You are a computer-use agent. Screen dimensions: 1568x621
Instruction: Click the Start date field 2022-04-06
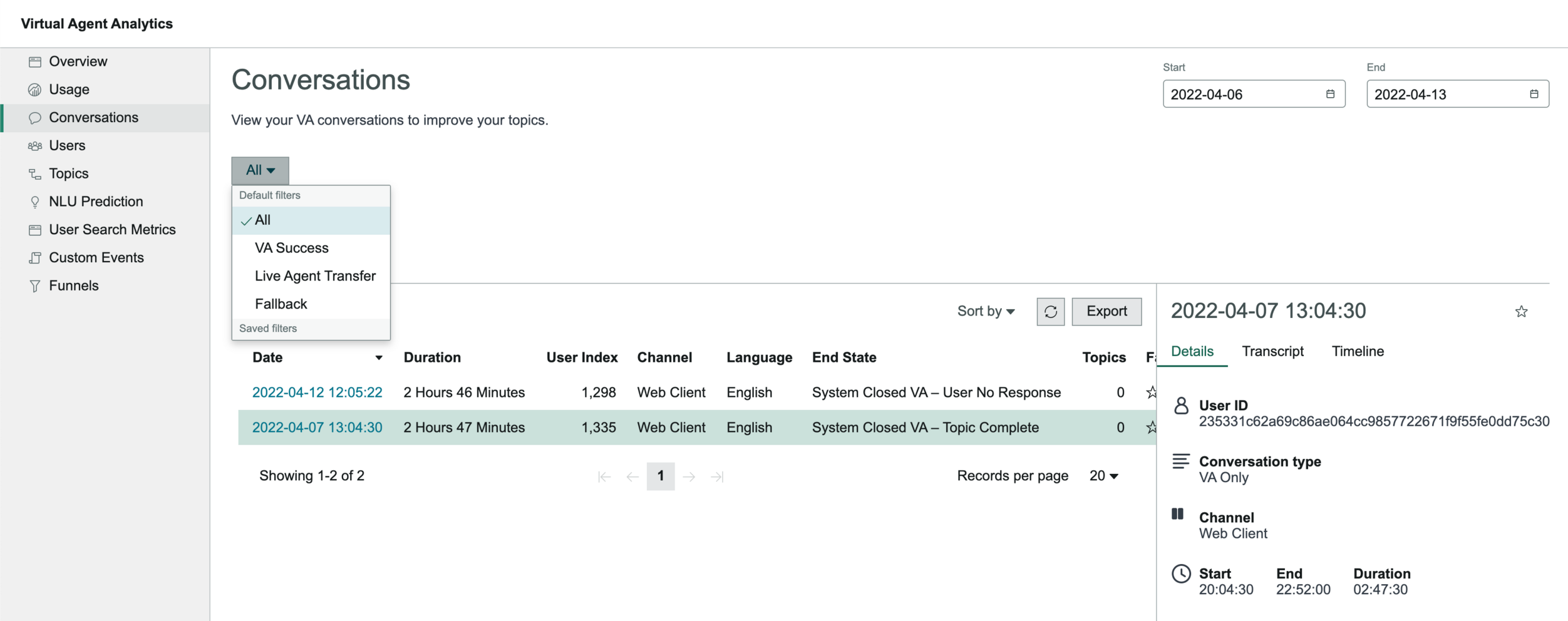point(1254,94)
